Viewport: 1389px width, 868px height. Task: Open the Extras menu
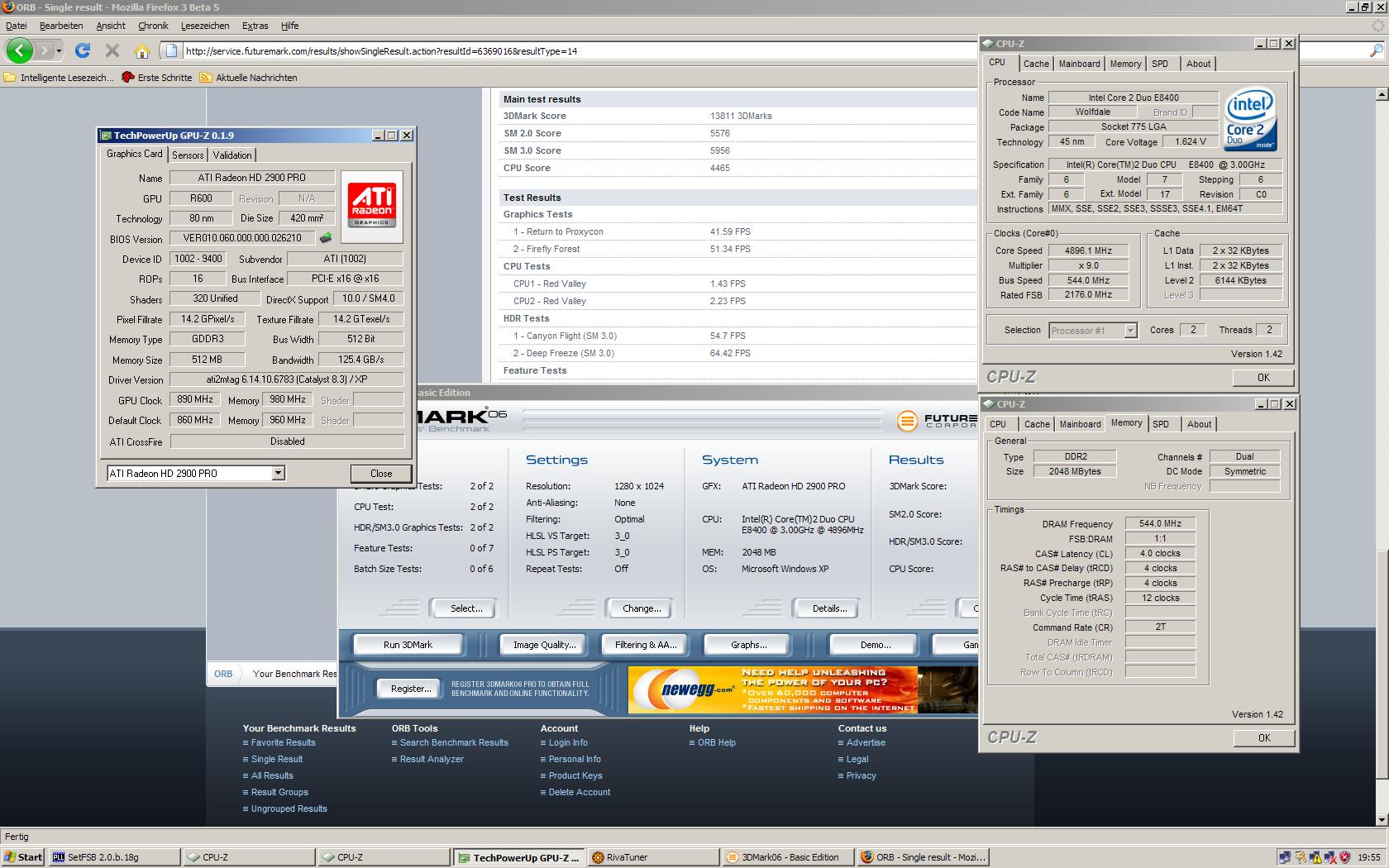pos(255,26)
